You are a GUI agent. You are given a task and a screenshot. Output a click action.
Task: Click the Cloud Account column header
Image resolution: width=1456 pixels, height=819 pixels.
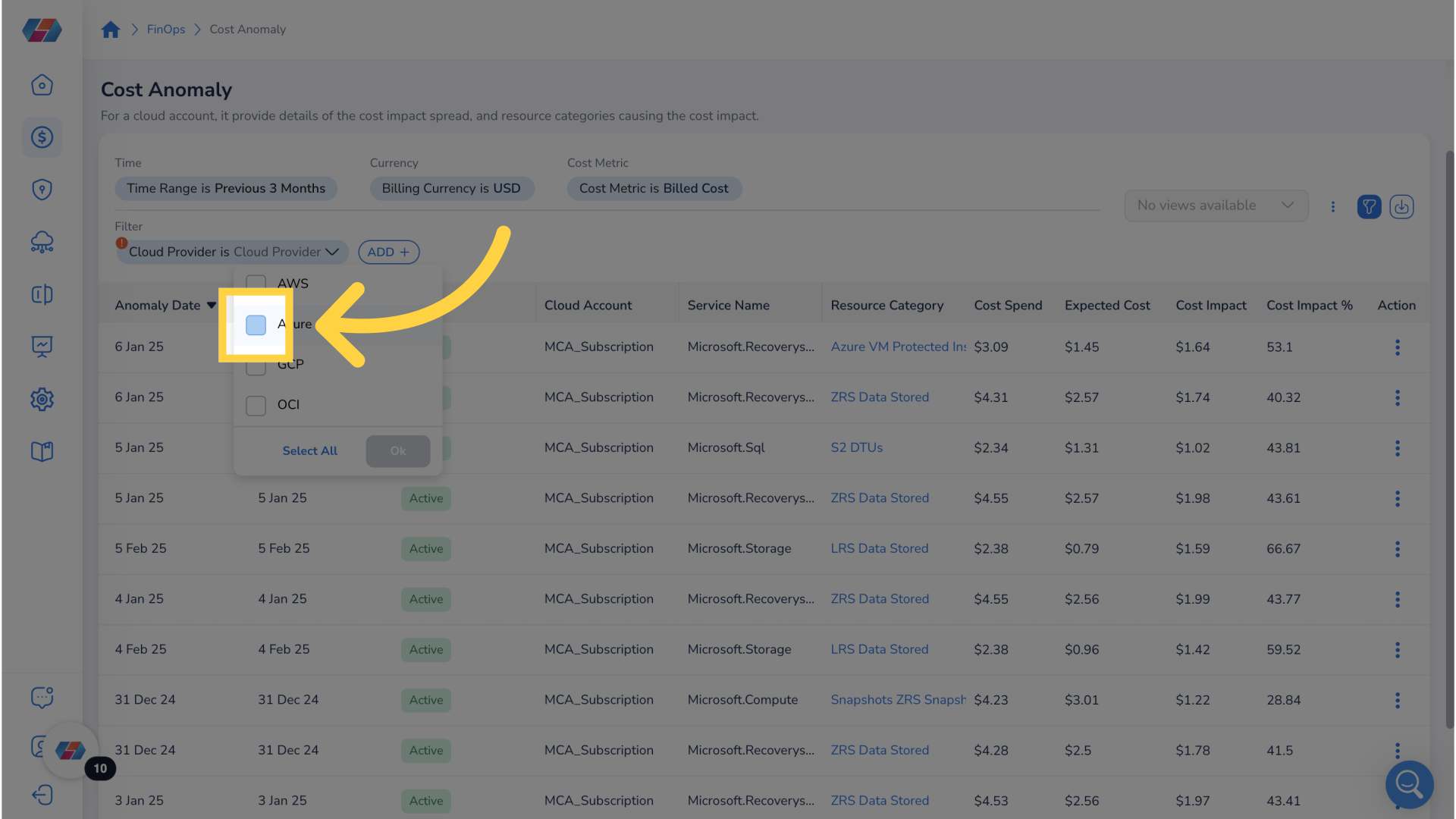(x=588, y=305)
